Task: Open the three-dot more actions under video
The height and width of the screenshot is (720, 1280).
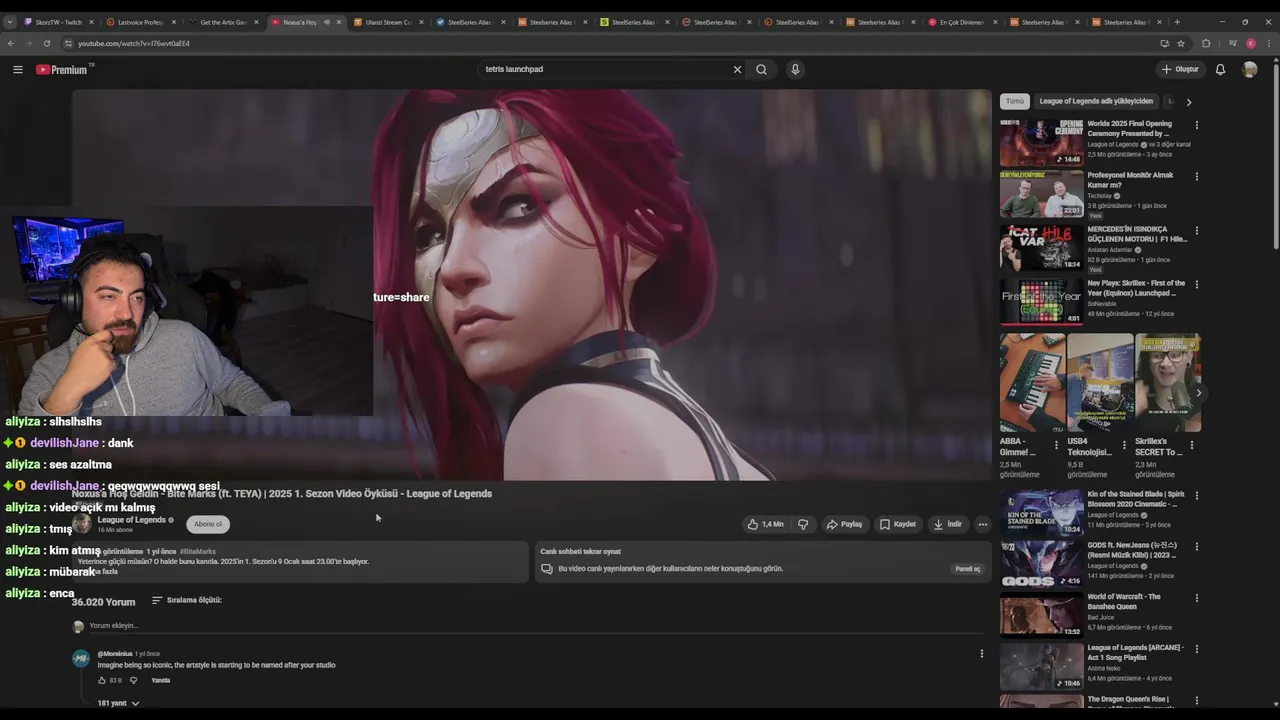Action: coord(983,524)
